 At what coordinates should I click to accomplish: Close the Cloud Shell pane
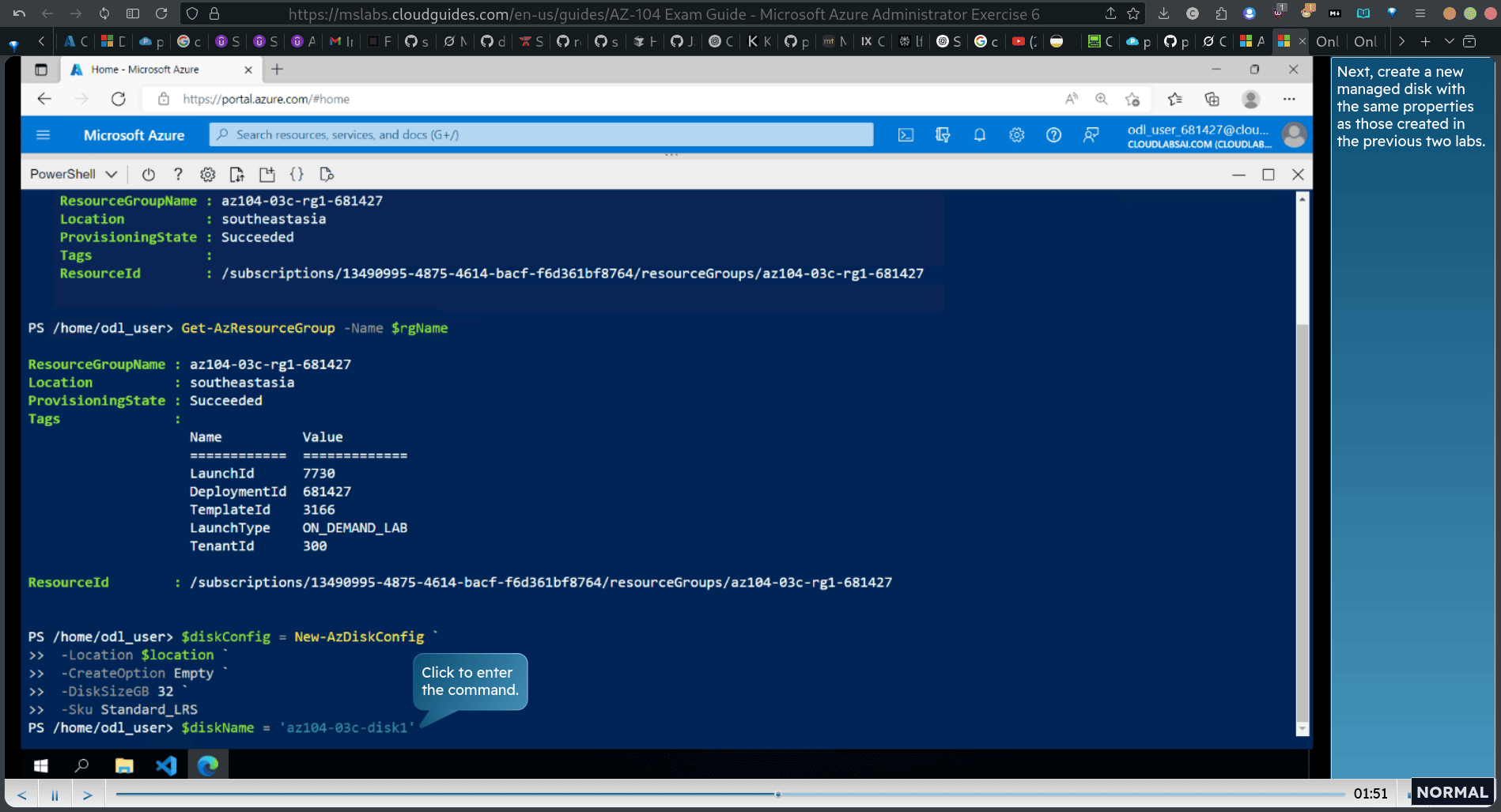click(1298, 175)
